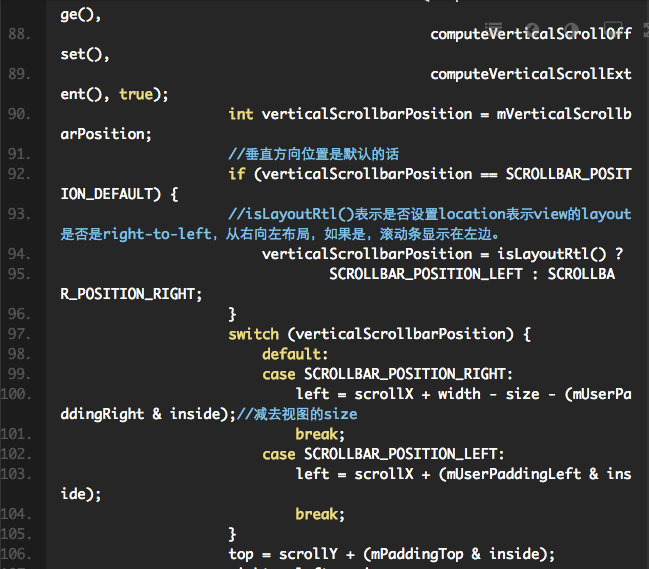The image size is (649, 569).
Task: Click line number 100
Action: (16, 394)
